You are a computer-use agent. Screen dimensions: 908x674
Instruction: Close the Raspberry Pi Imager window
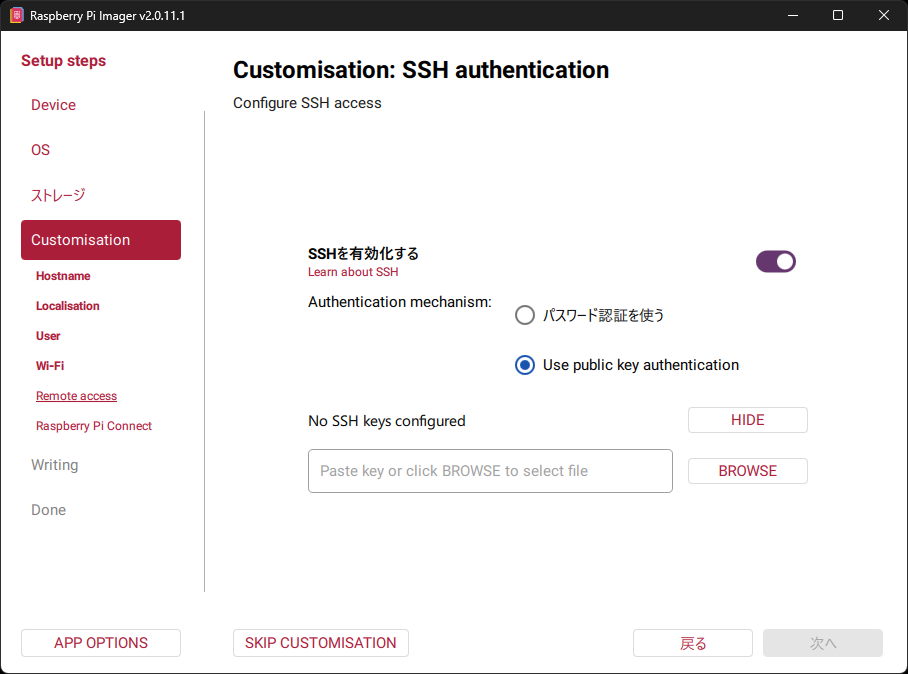click(x=884, y=15)
